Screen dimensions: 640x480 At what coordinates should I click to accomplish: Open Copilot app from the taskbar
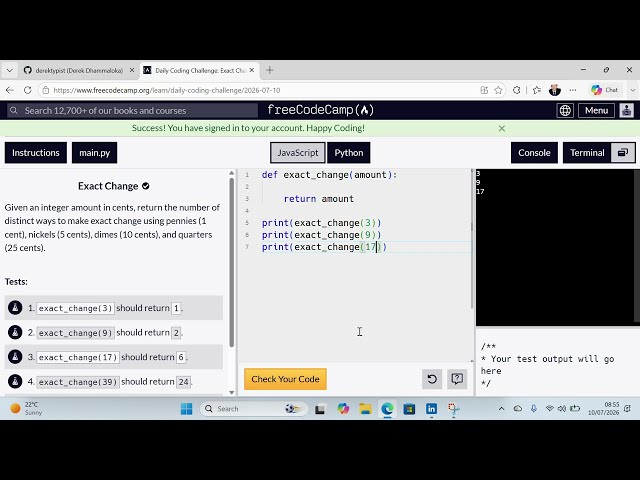[343, 409]
